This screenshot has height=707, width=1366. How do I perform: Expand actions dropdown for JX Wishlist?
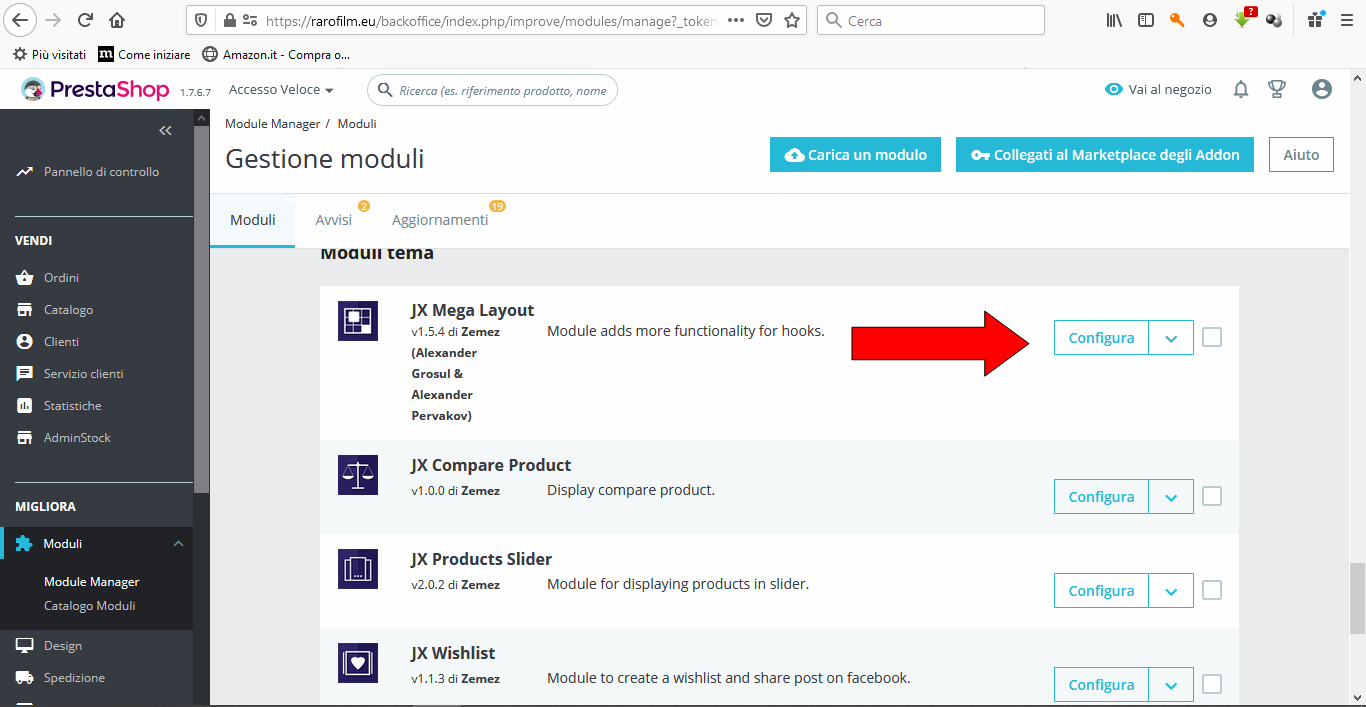pyautogui.click(x=1171, y=684)
